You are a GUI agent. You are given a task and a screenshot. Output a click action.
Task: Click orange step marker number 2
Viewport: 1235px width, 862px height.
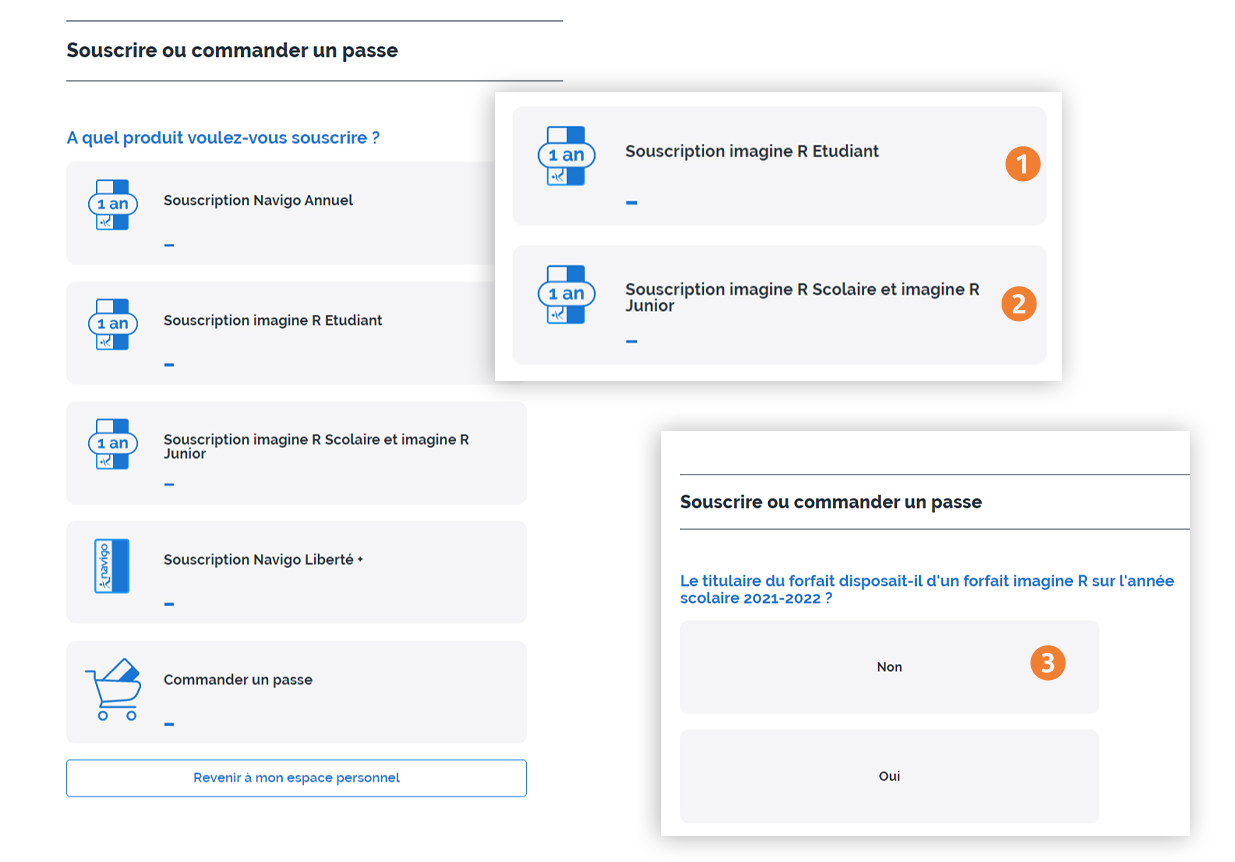pos(1019,302)
